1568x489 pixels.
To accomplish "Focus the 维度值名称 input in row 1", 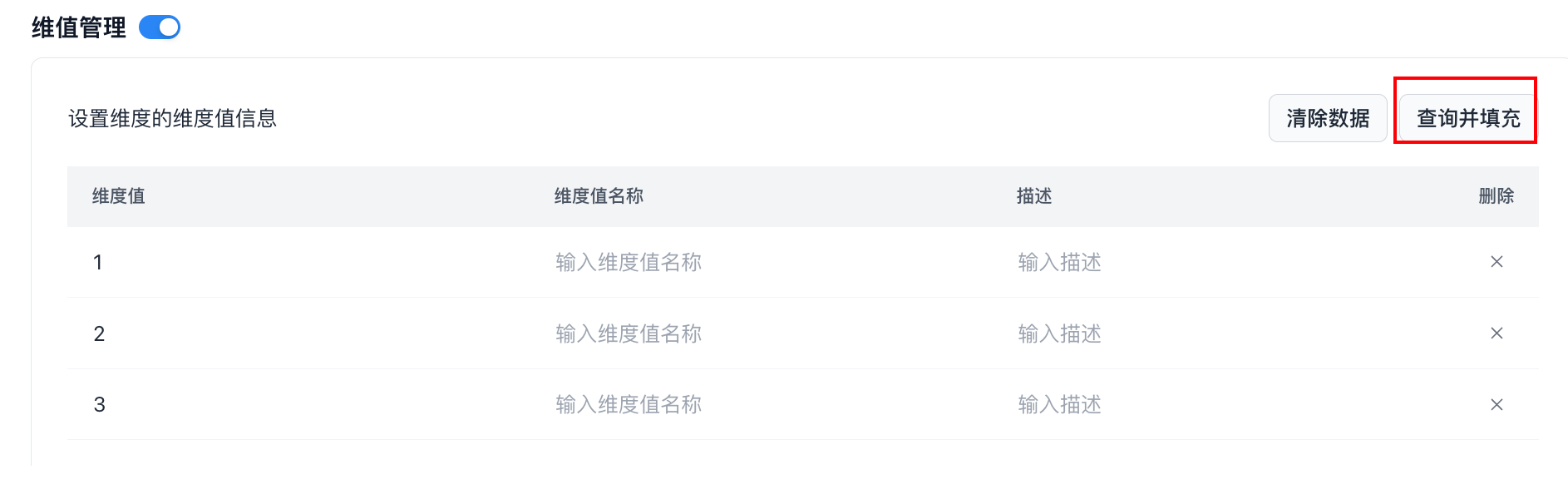I will (x=629, y=263).
